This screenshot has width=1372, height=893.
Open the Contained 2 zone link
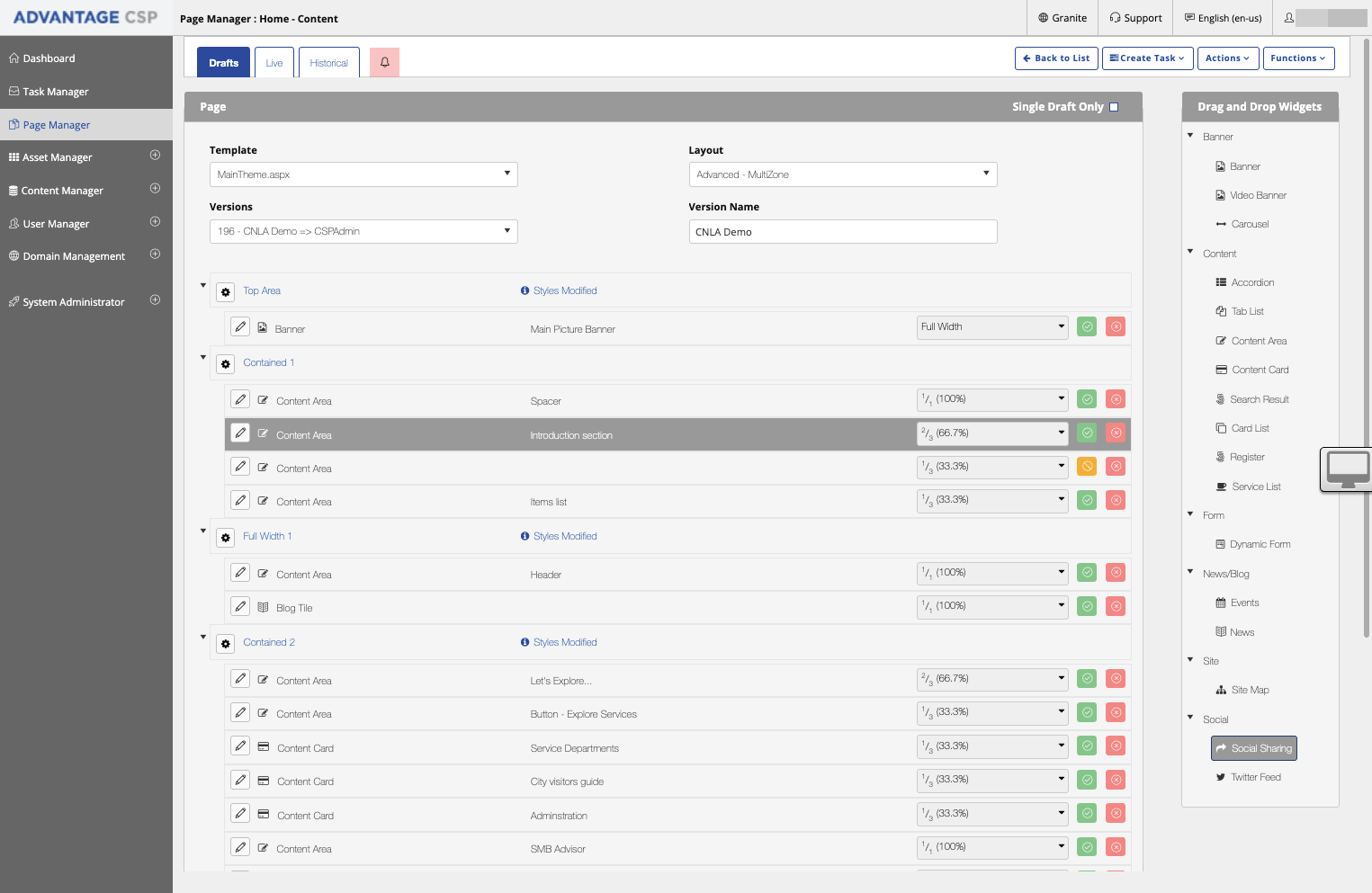tap(269, 642)
